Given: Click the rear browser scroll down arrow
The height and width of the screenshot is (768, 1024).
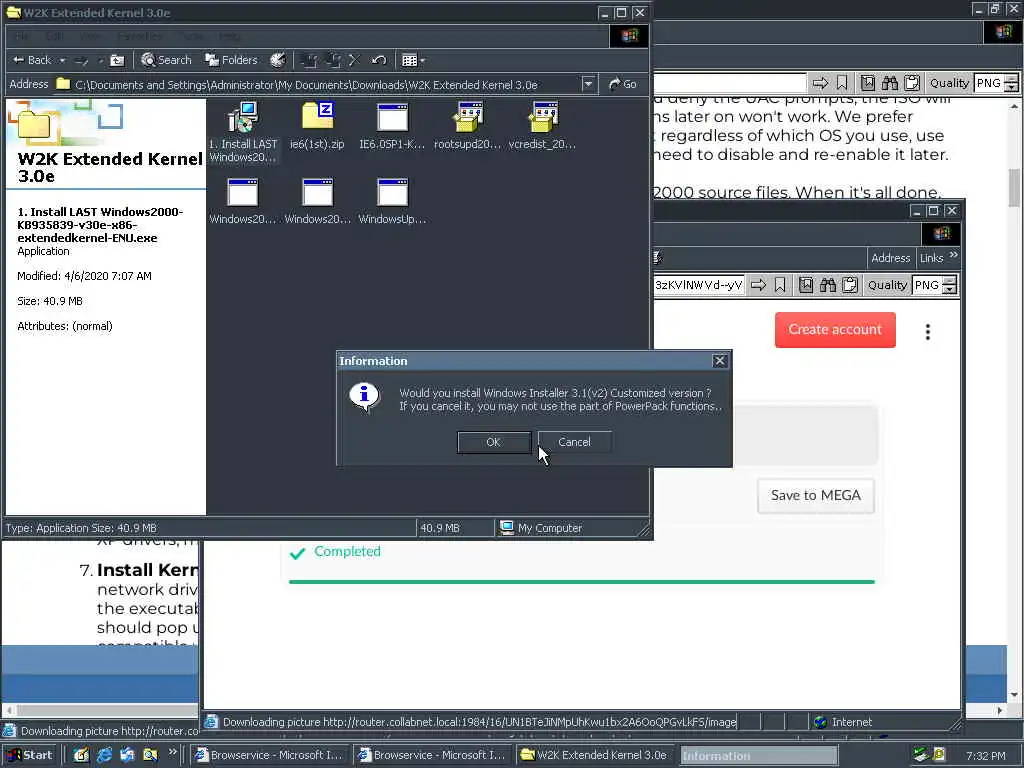Looking at the screenshot, I should point(1014,695).
